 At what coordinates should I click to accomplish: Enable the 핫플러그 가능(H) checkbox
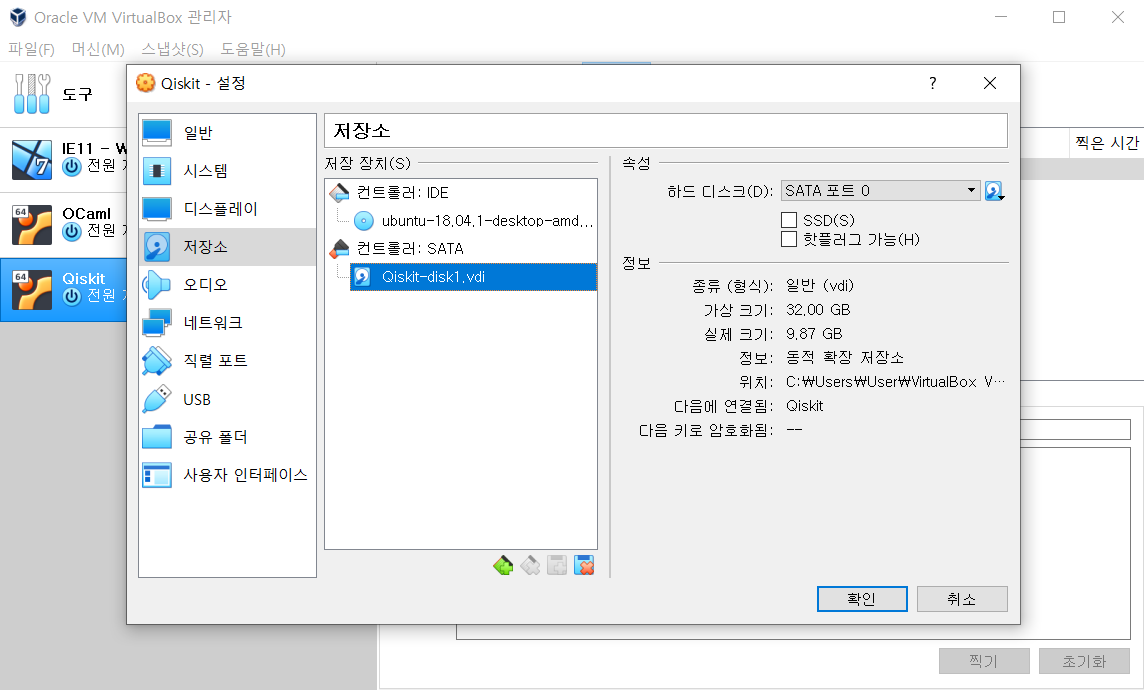click(789, 239)
